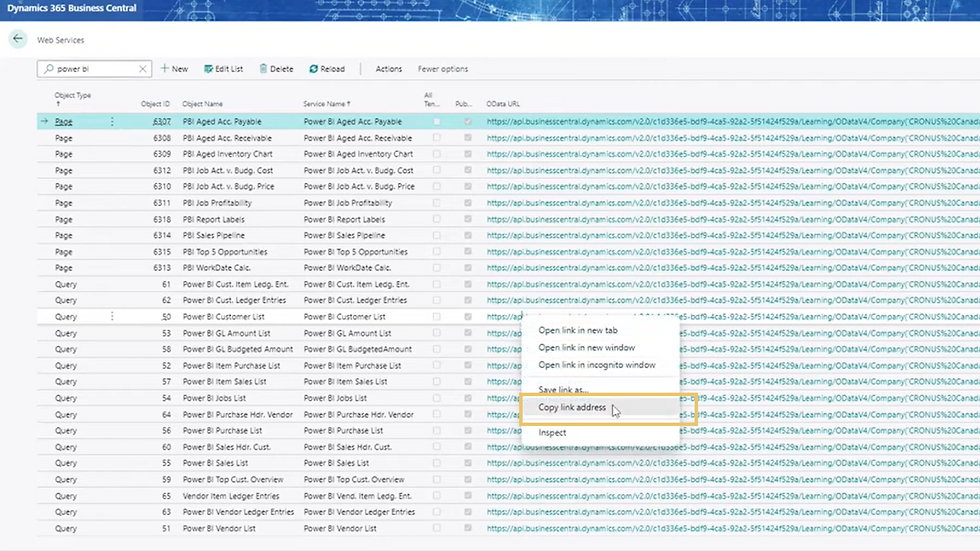Image resolution: width=980 pixels, height=551 pixels.
Task: Choose Open link in new tab
Action: pyautogui.click(x=578, y=330)
